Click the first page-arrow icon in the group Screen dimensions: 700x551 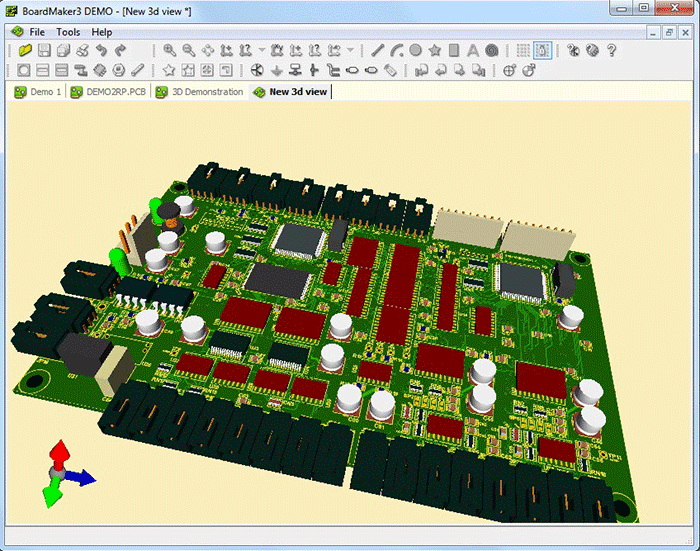click(x=421, y=70)
